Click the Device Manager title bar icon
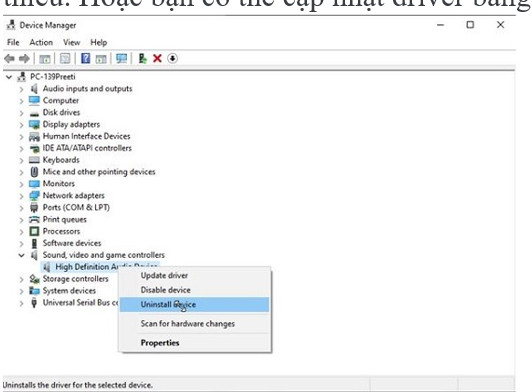 click(x=11, y=25)
